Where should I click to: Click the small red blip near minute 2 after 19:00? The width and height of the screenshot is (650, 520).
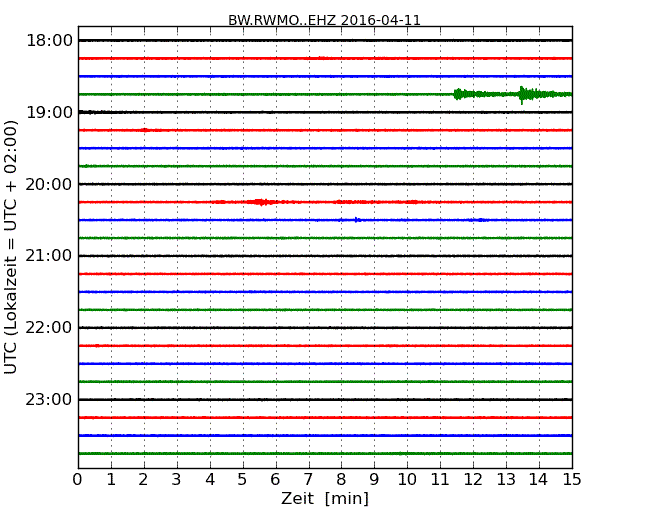tap(145, 130)
